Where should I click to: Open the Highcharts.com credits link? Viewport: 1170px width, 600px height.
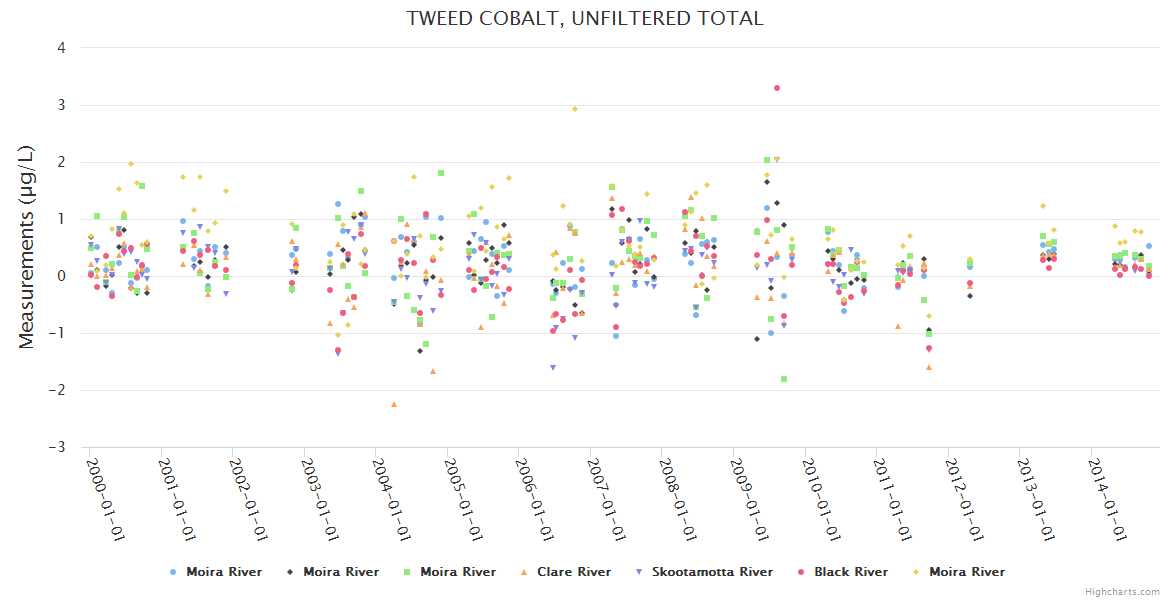1122,592
